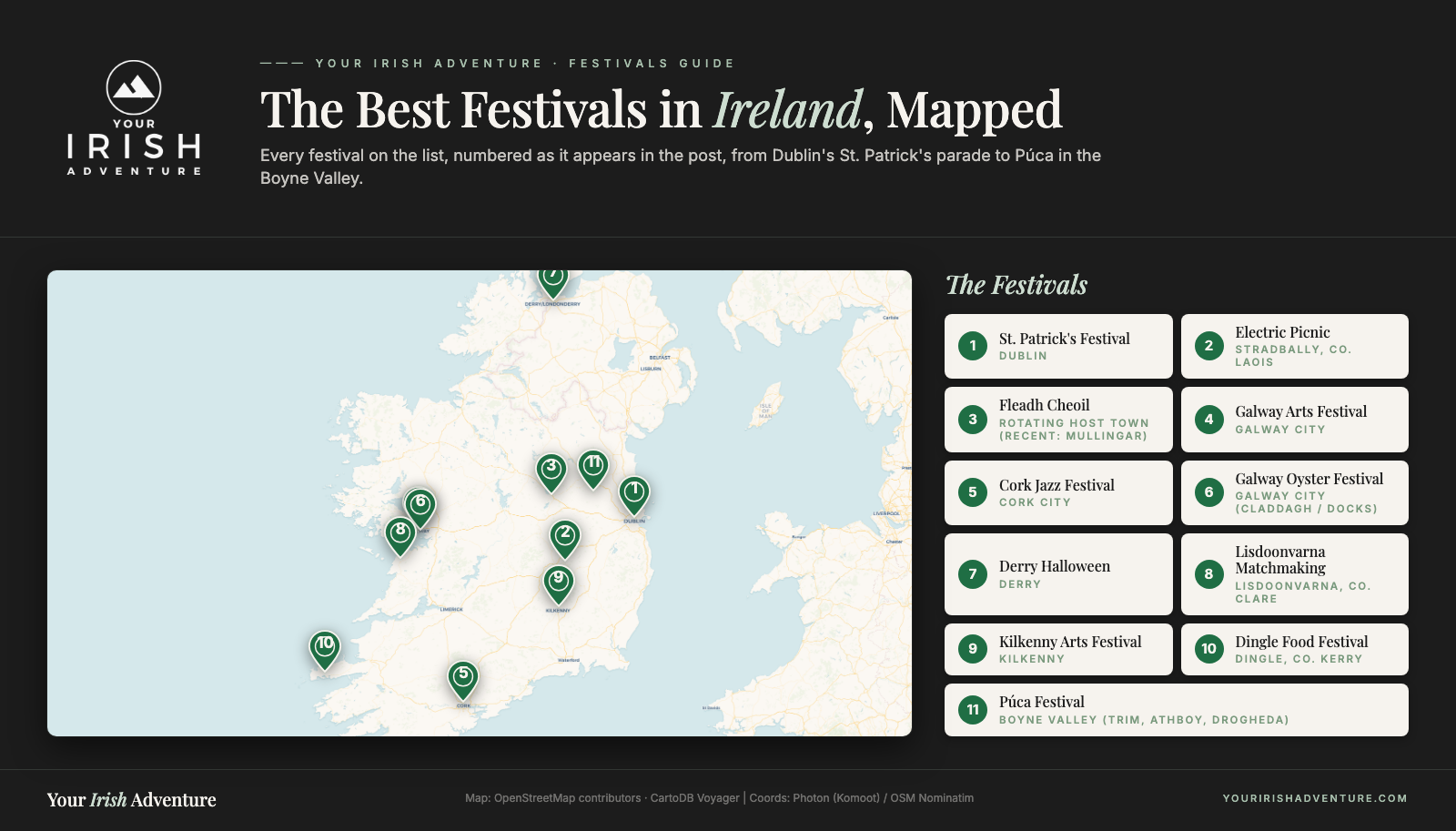This screenshot has width=1456, height=831.
Task: Open YOURIRISHADVENTURE.COM link in footer
Action: (1315, 798)
